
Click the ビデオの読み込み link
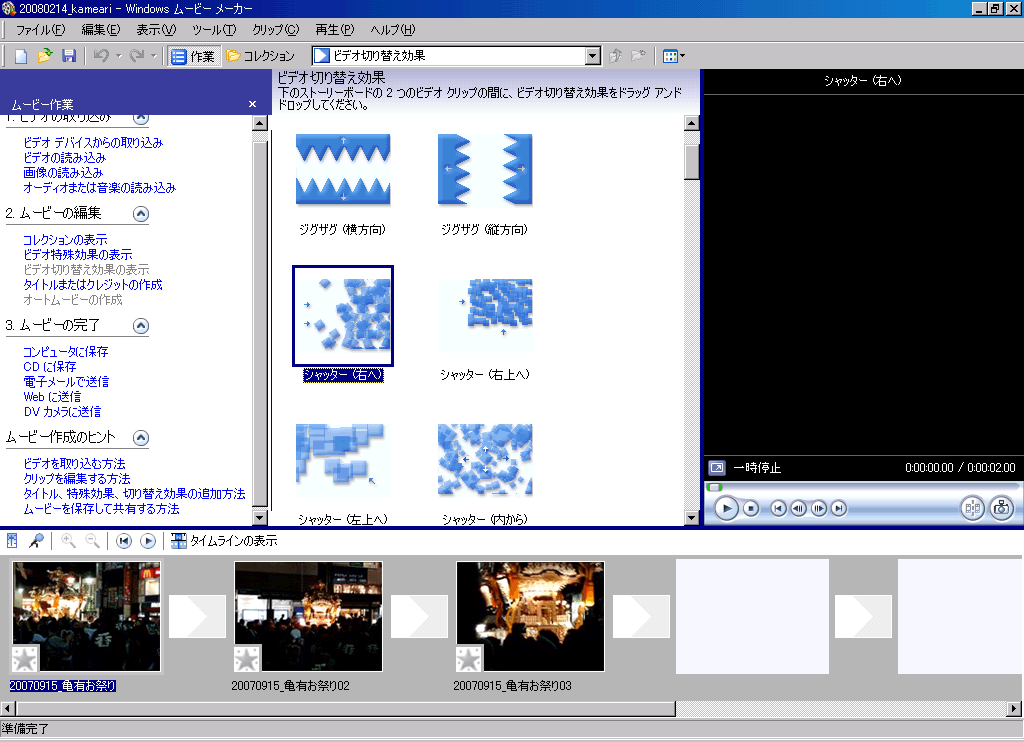(64, 158)
